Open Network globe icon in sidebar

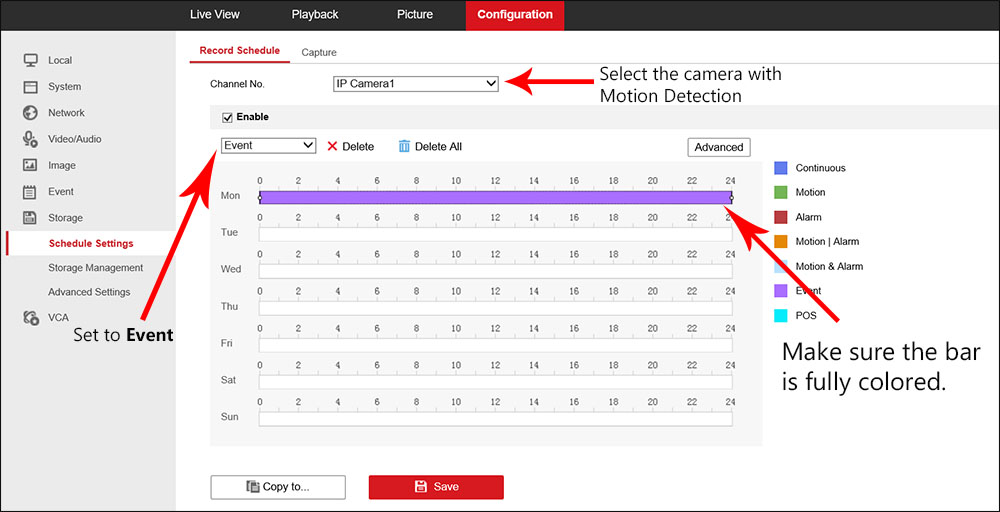(x=30, y=113)
